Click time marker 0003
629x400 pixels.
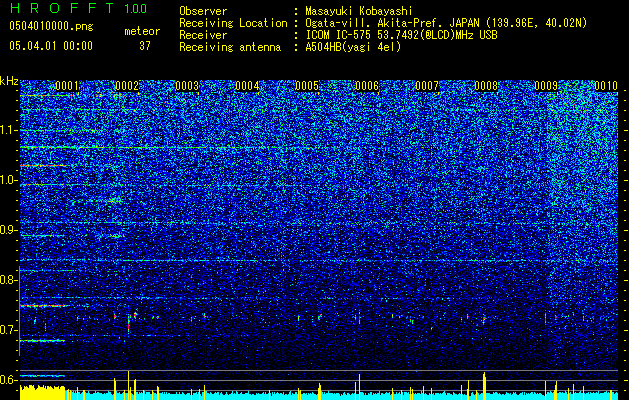pos(187,86)
